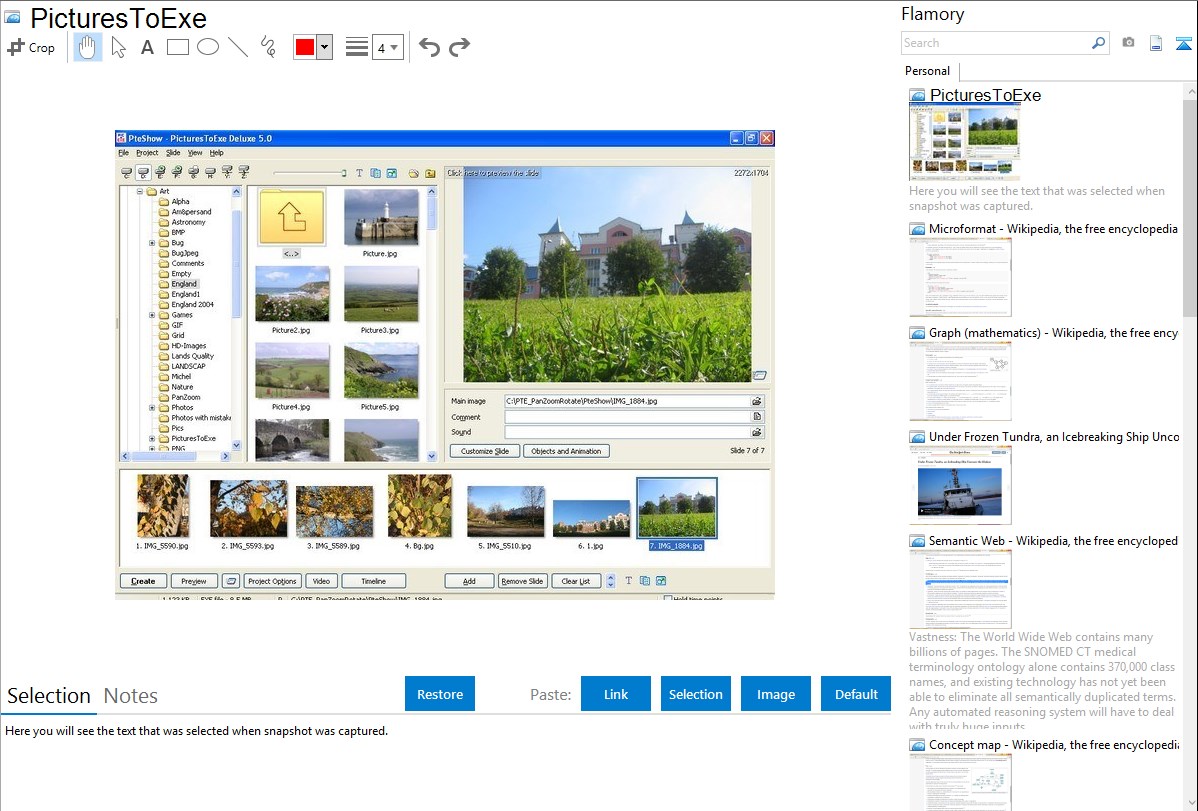Open the File menu in PteShow
This screenshot has height=811, width=1198.
[124, 153]
